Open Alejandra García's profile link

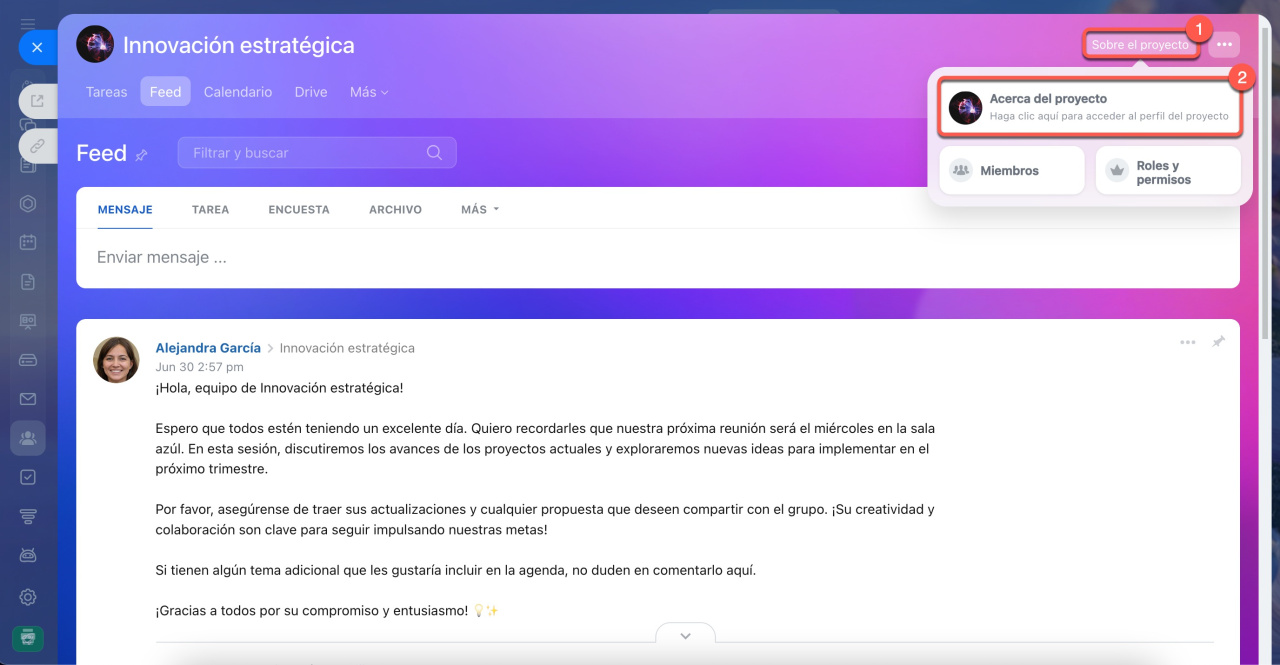[208, 348]
